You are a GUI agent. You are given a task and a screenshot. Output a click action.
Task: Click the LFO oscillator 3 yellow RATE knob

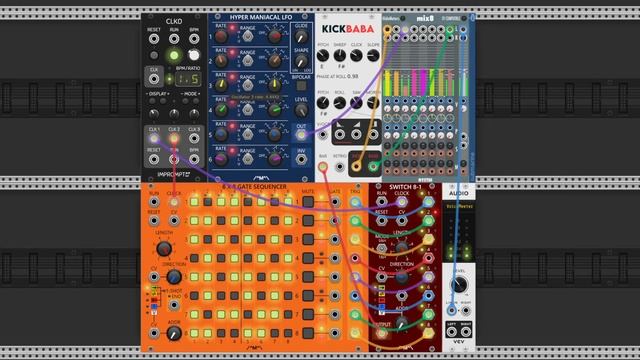[221, 85]
